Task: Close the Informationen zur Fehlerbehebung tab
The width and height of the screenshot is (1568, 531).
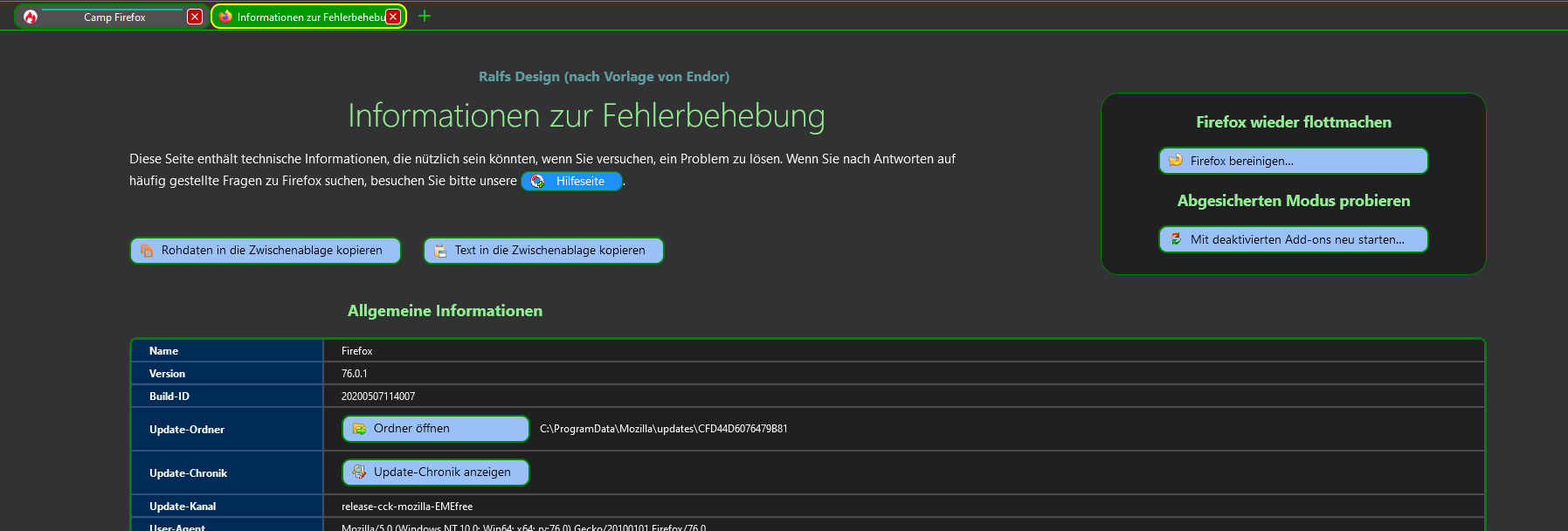Action: click(394, 17)
